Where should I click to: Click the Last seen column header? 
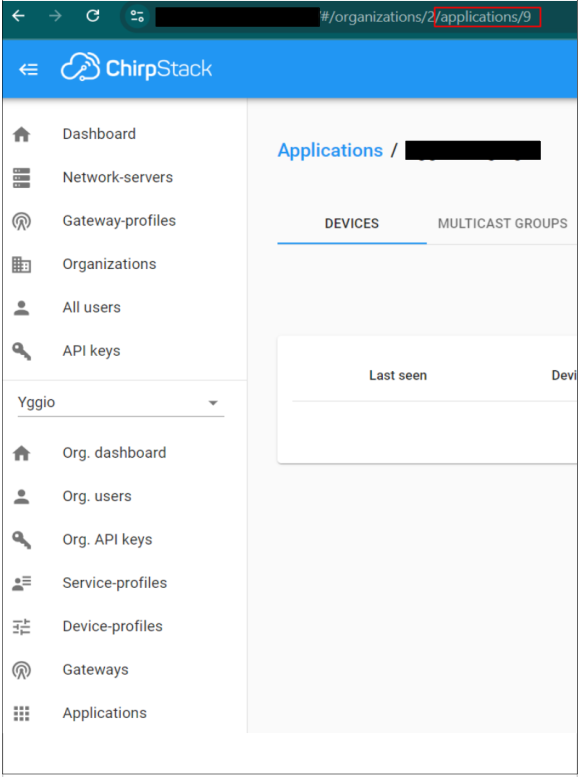398,376
